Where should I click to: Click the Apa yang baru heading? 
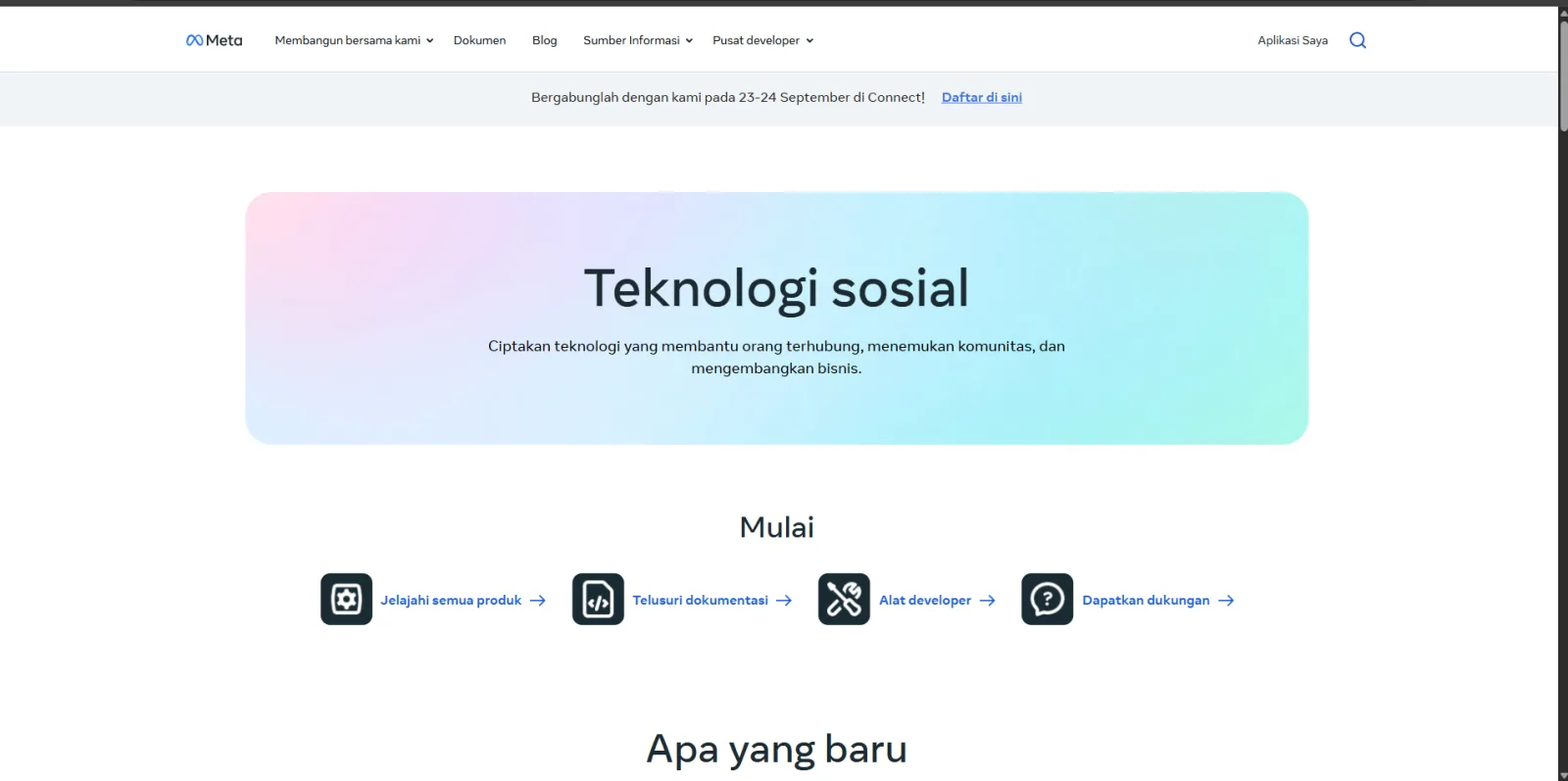[x=776, y=750]
